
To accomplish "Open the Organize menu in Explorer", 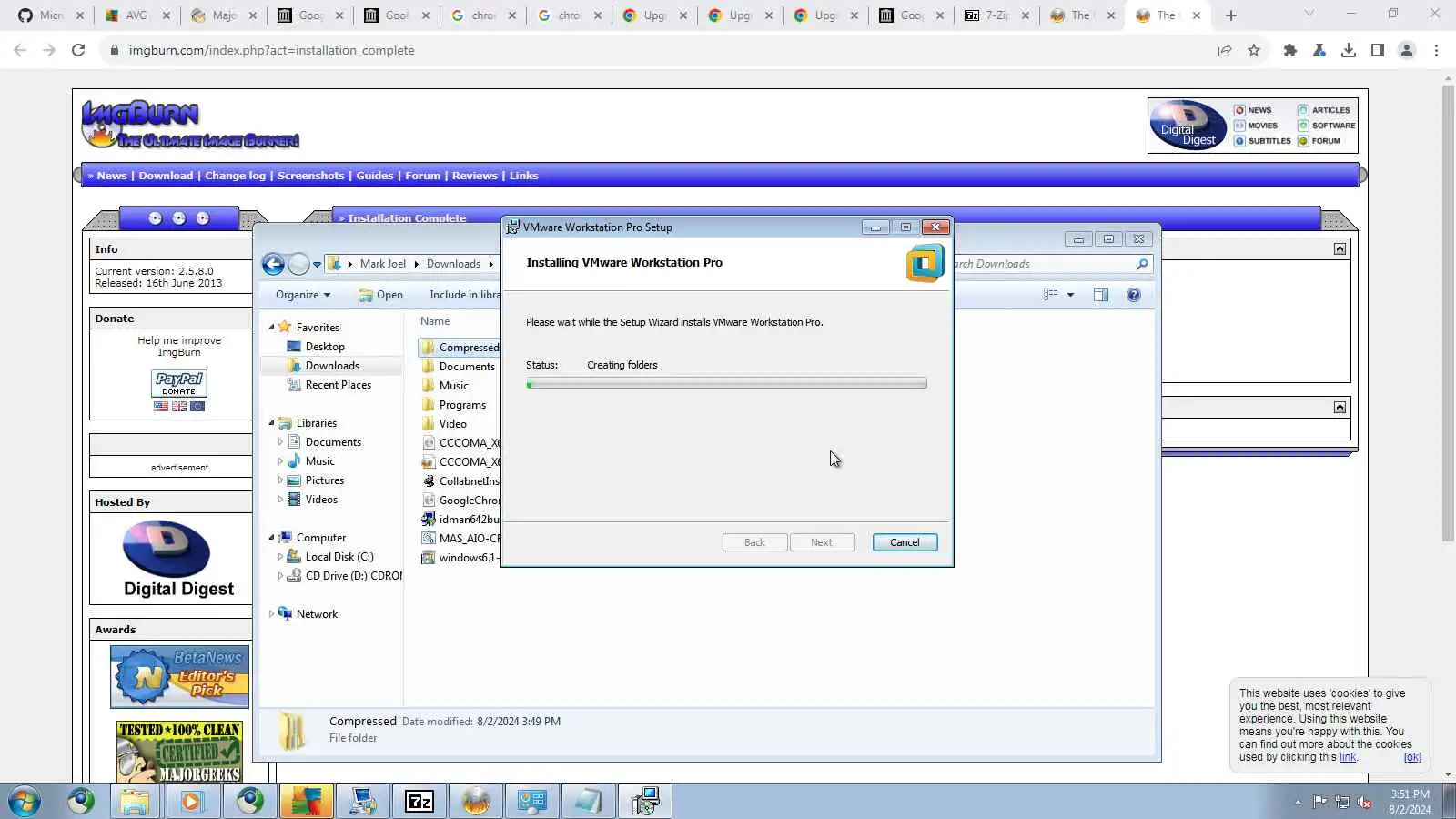I will pyautogui.click(x=303, y=295).
